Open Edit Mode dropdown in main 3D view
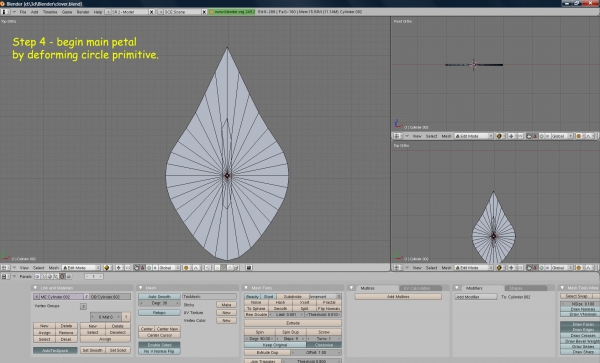 (81, 268)
